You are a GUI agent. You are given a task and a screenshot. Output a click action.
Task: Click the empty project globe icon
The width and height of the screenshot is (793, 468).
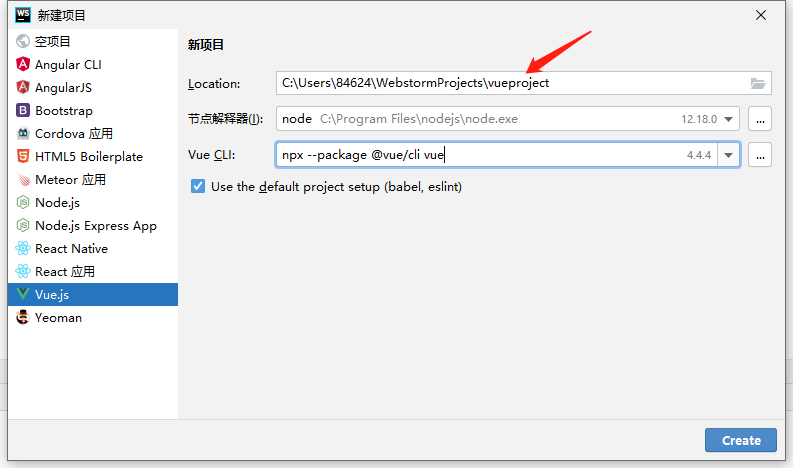pyautogui.click(x=23, y=41)
